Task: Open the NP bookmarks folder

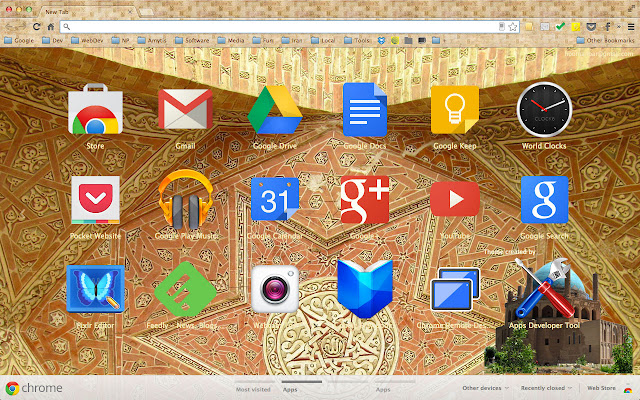Action: click(x=120, y=40)
